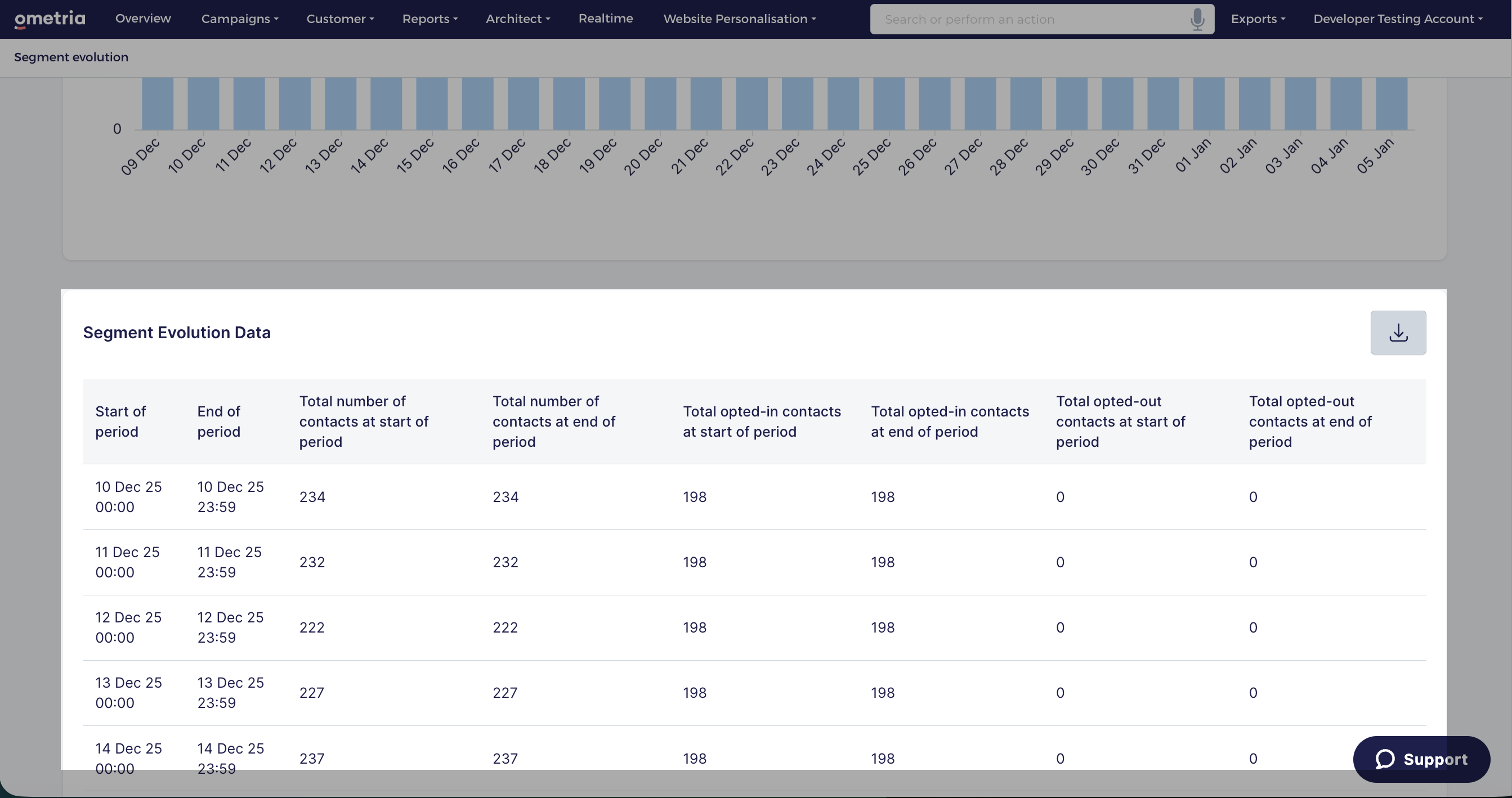Click the microphone icon in search bar
The image size is (1512, 798).
(x=1197, y=19)
